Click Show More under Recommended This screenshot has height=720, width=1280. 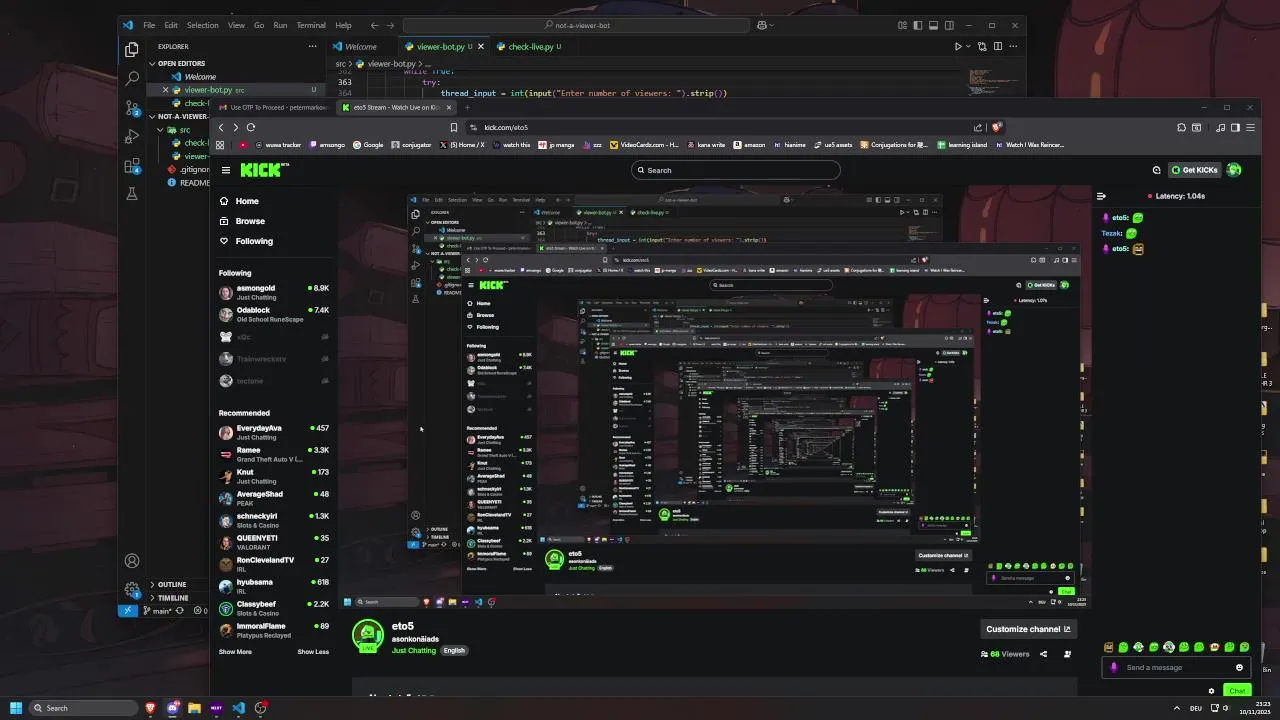pyautogui.click(x=235, y=652)
